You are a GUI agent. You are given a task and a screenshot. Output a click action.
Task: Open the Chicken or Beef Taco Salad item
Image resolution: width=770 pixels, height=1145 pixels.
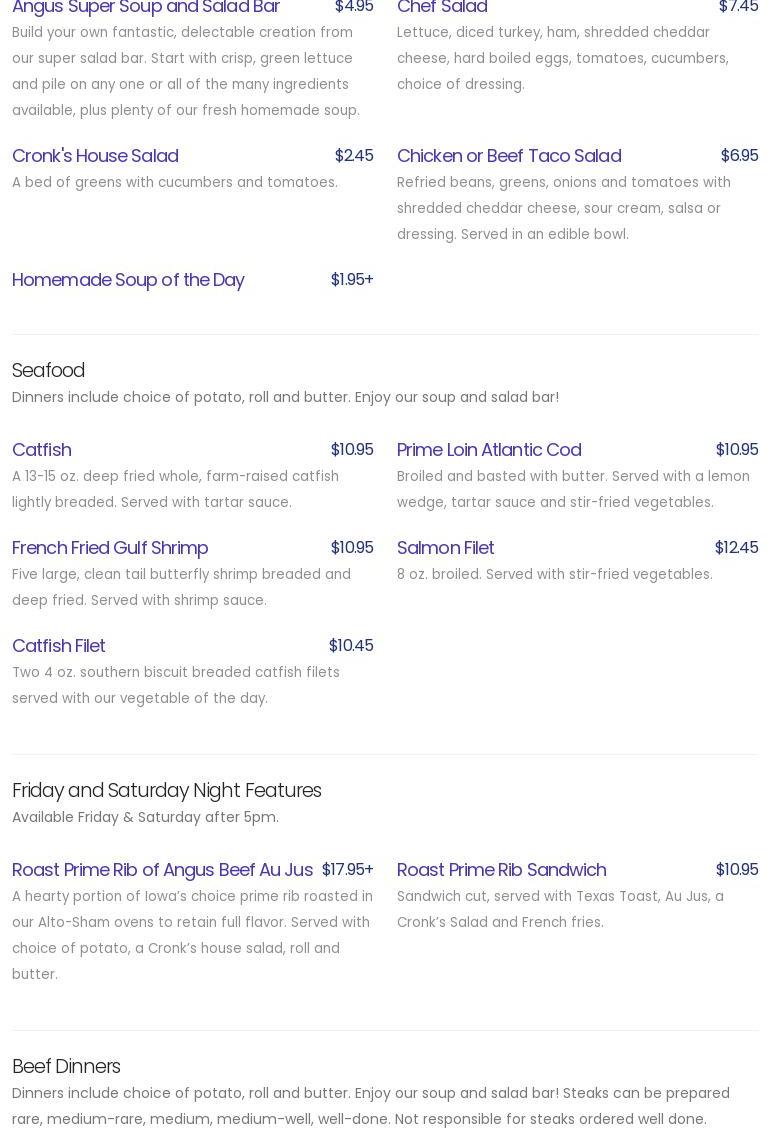(509, 156)
